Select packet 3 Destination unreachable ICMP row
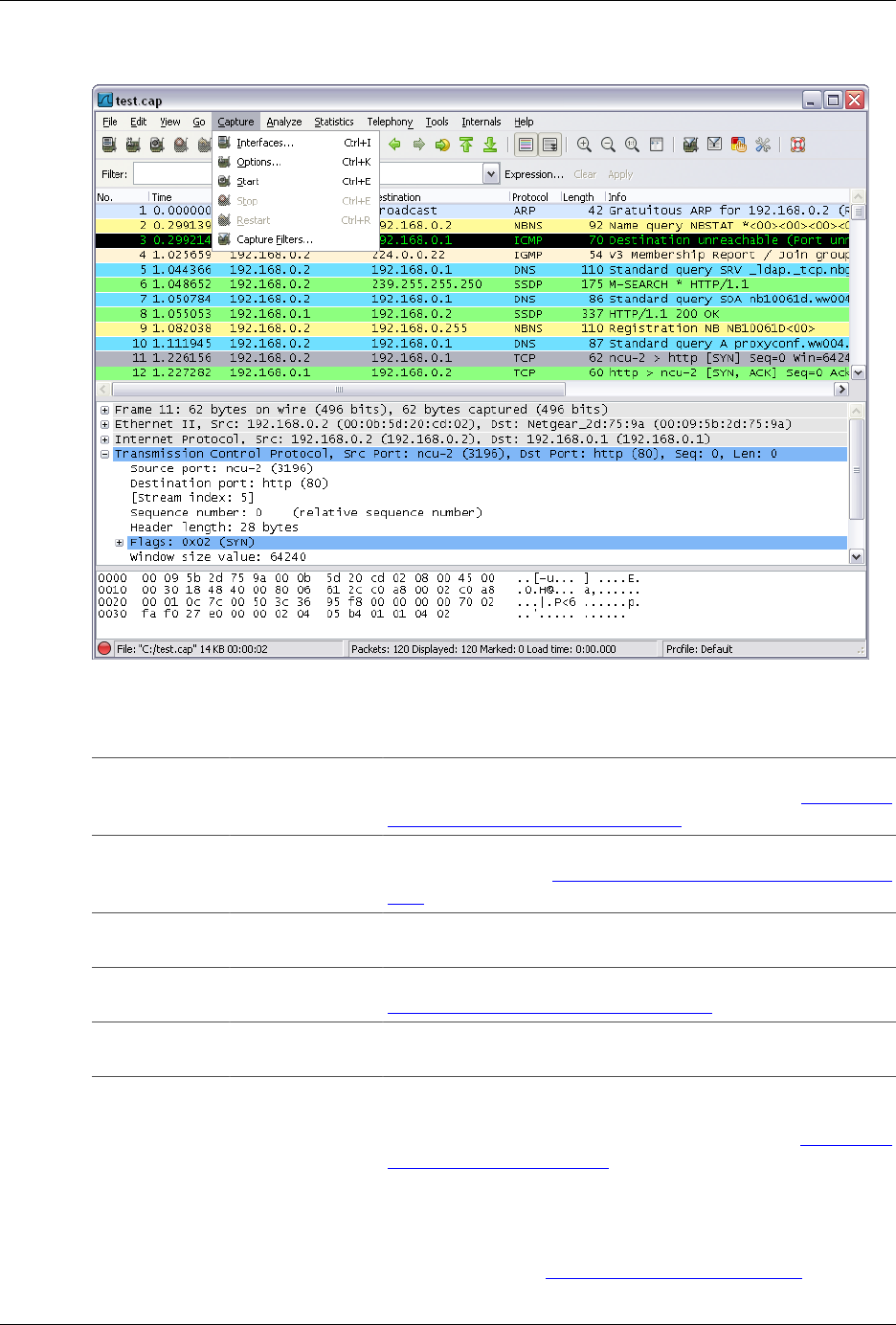Screen dimensions: 896x1325 tap(473, 240)
